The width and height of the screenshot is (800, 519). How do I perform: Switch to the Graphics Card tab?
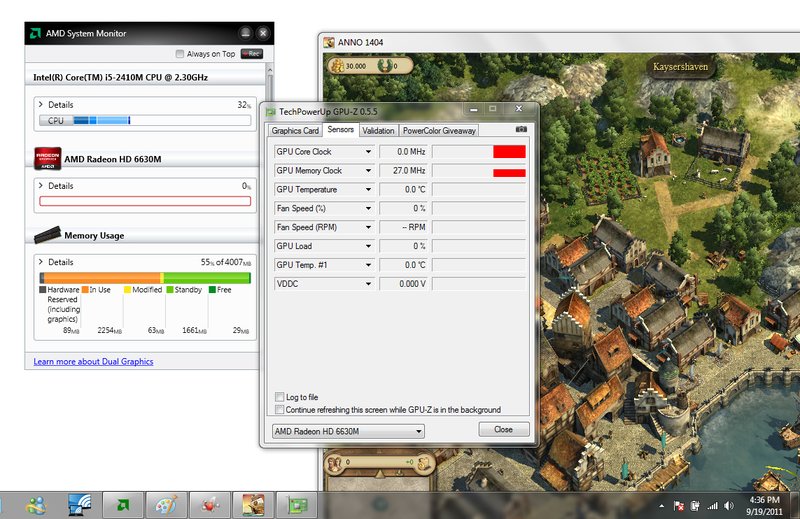click(295, 131)
